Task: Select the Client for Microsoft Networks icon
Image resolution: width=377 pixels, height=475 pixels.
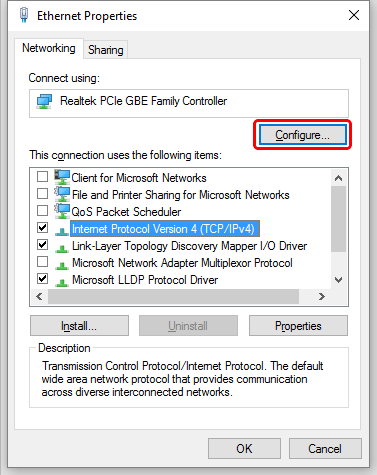Action: [62, 177]
